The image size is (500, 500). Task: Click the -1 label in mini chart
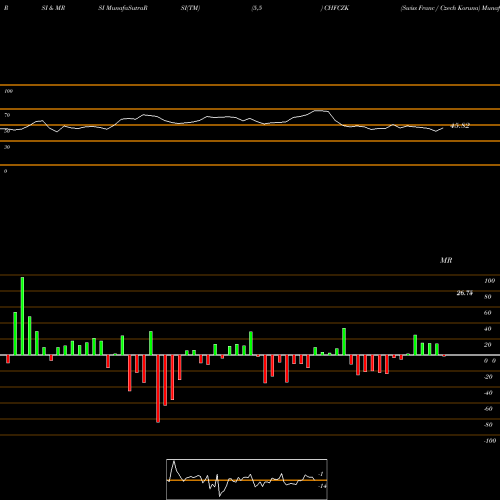321,474
